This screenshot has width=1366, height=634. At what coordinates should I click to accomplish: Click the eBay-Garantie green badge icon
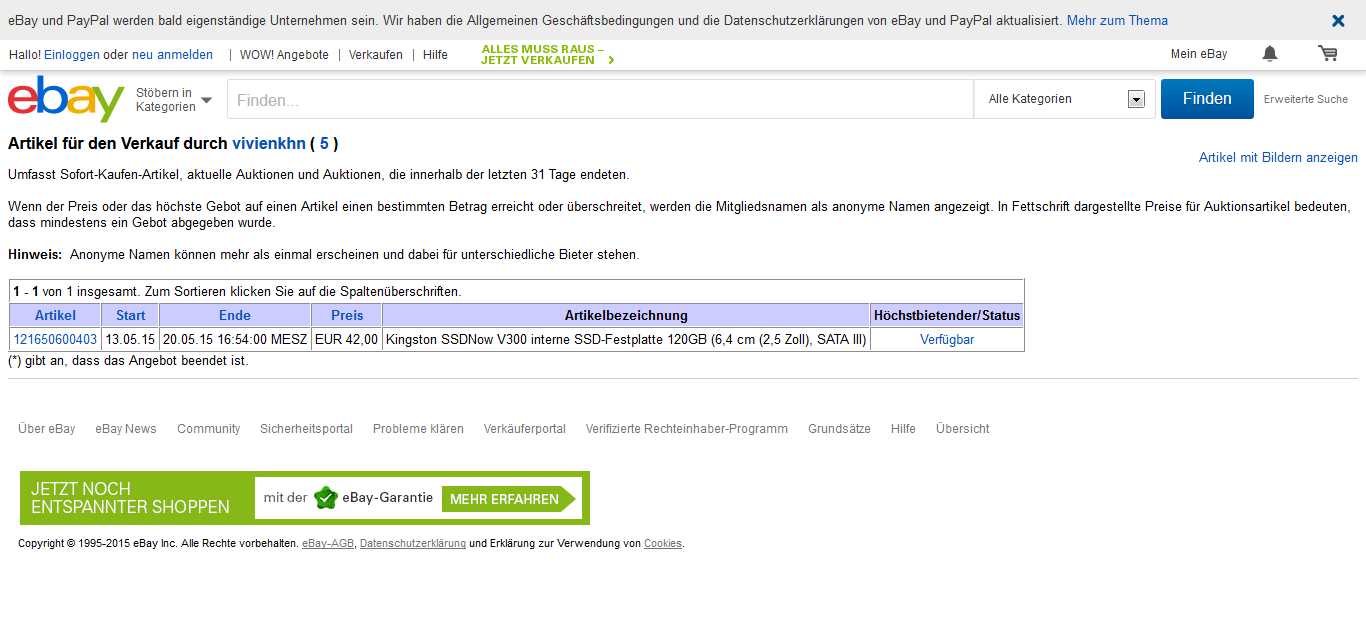point(326,498)
